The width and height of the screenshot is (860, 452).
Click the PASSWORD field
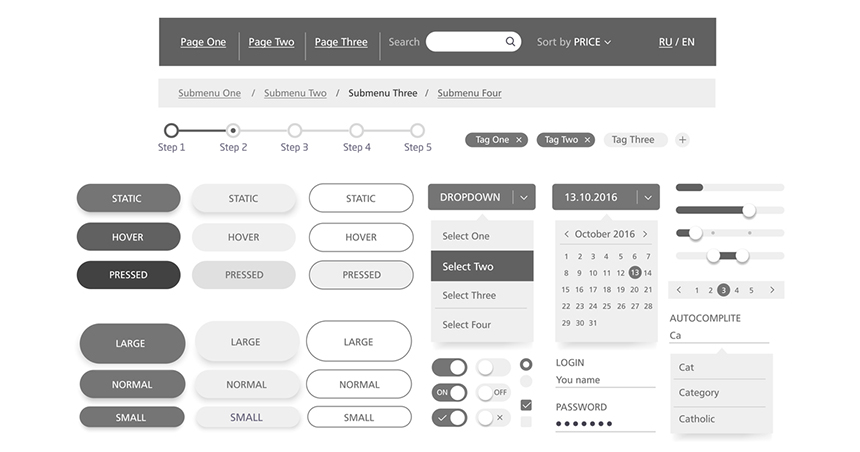pyautogui.click(x=606, y=424)
